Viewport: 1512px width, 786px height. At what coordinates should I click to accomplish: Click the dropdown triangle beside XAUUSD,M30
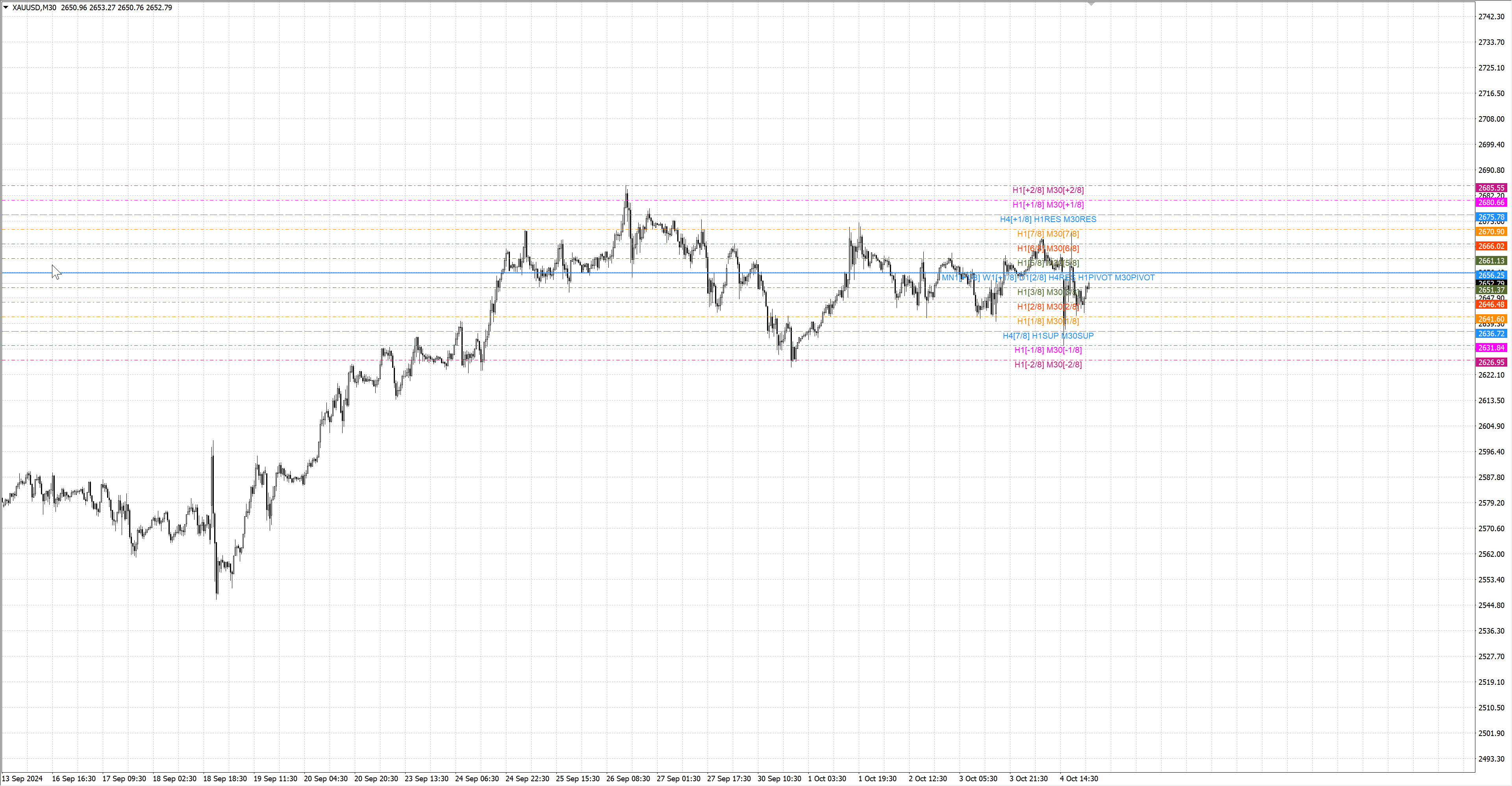click(x=6, y=7)
